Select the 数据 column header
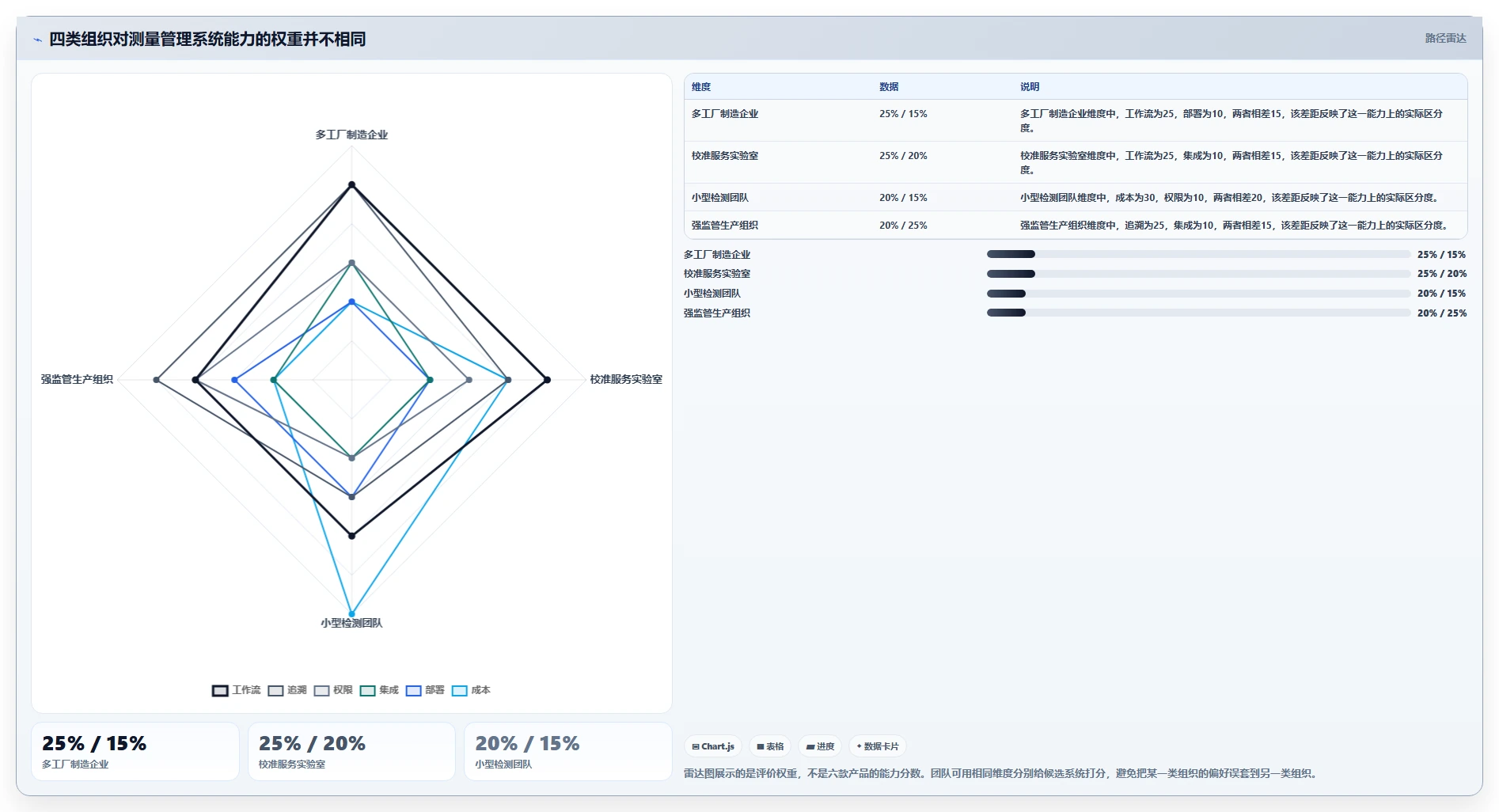Screen dimensions: 1499x812 pyautogui.click(x=889, y=87)
